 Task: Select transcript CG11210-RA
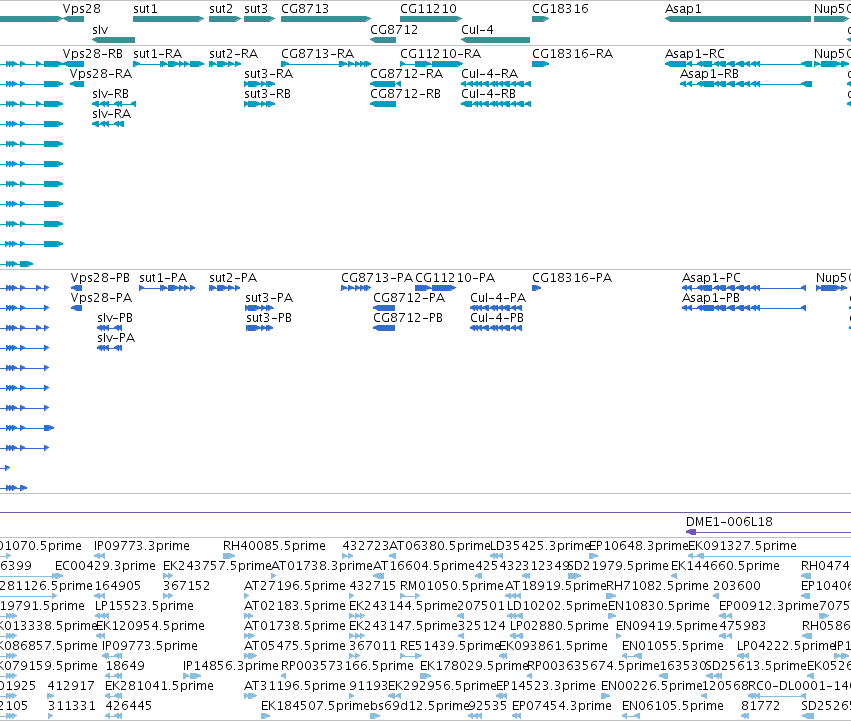click(441, 54)
